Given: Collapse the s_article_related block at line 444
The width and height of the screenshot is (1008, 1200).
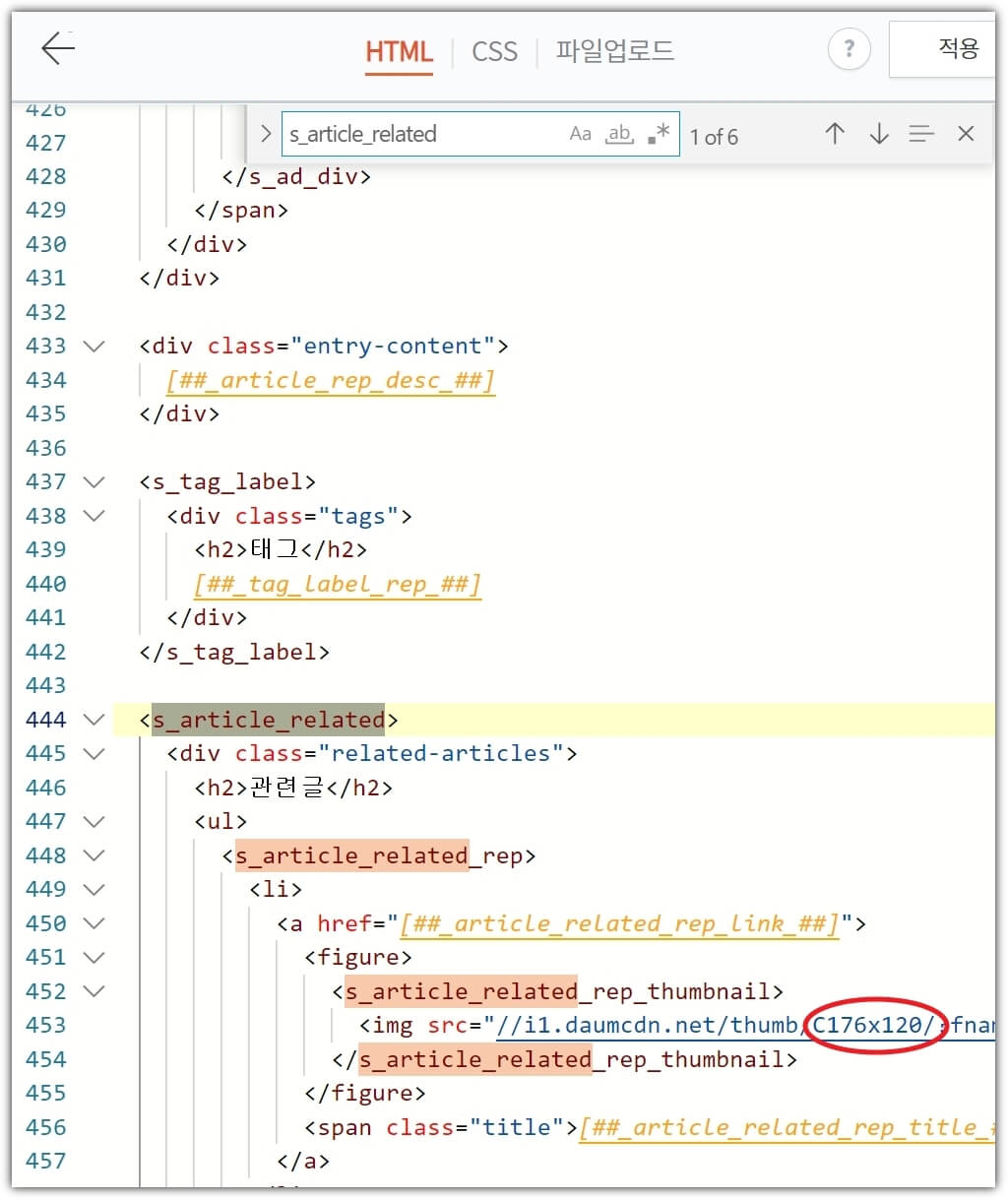Looking at the screenshot, I should pos(94,720).
